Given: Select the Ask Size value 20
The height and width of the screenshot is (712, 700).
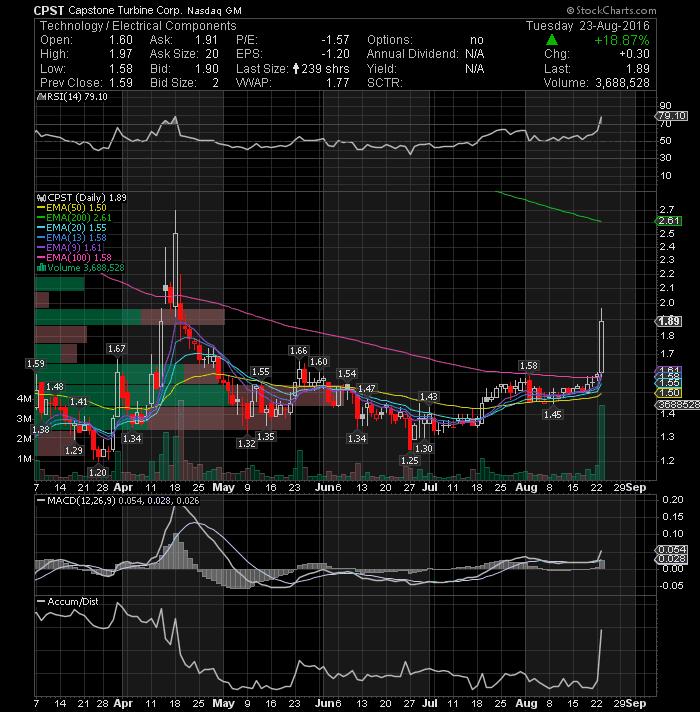Looking at the screenshot, I should click(212, 54).
